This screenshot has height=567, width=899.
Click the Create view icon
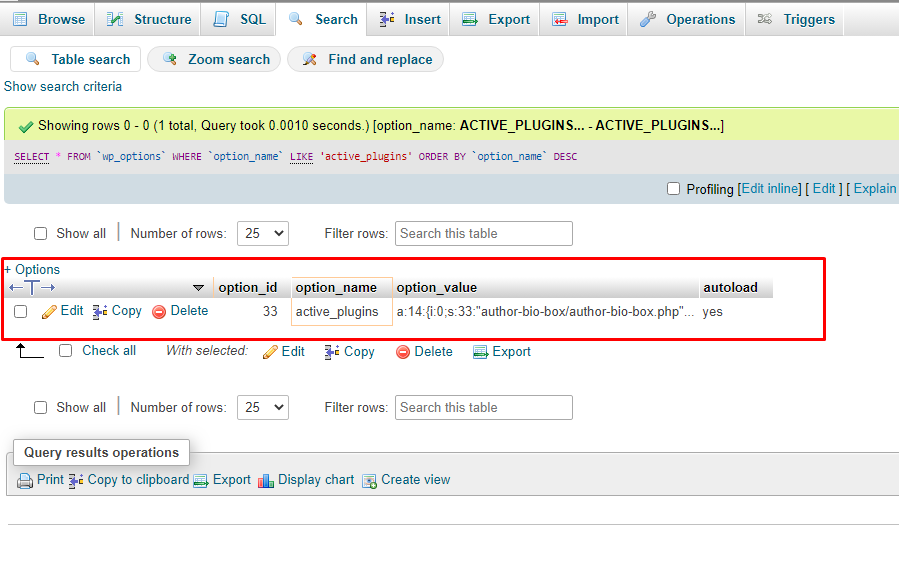point(369,481)
